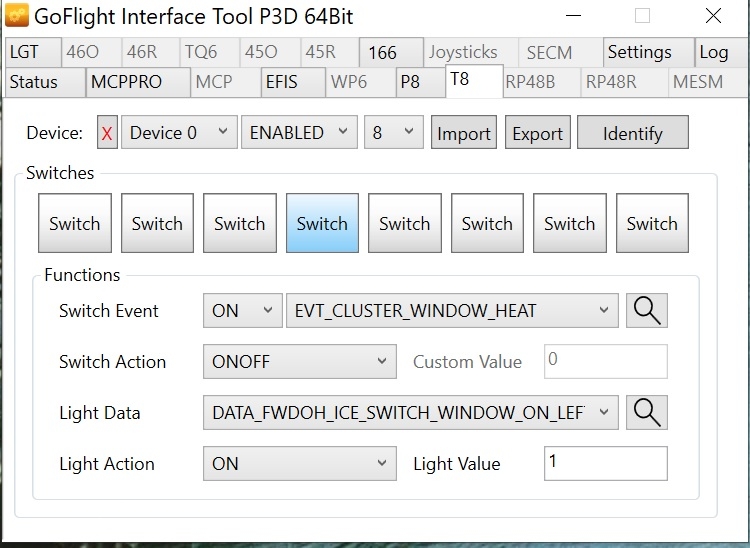Click the magnifier icon beside Light Data
Viewport: 750px width, 548px height.
[647, 413]
